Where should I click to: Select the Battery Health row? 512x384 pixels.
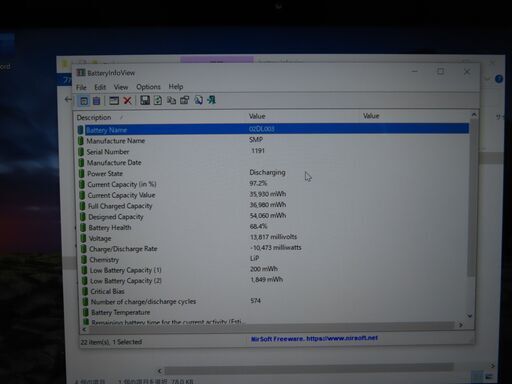[x=273, y=227]
